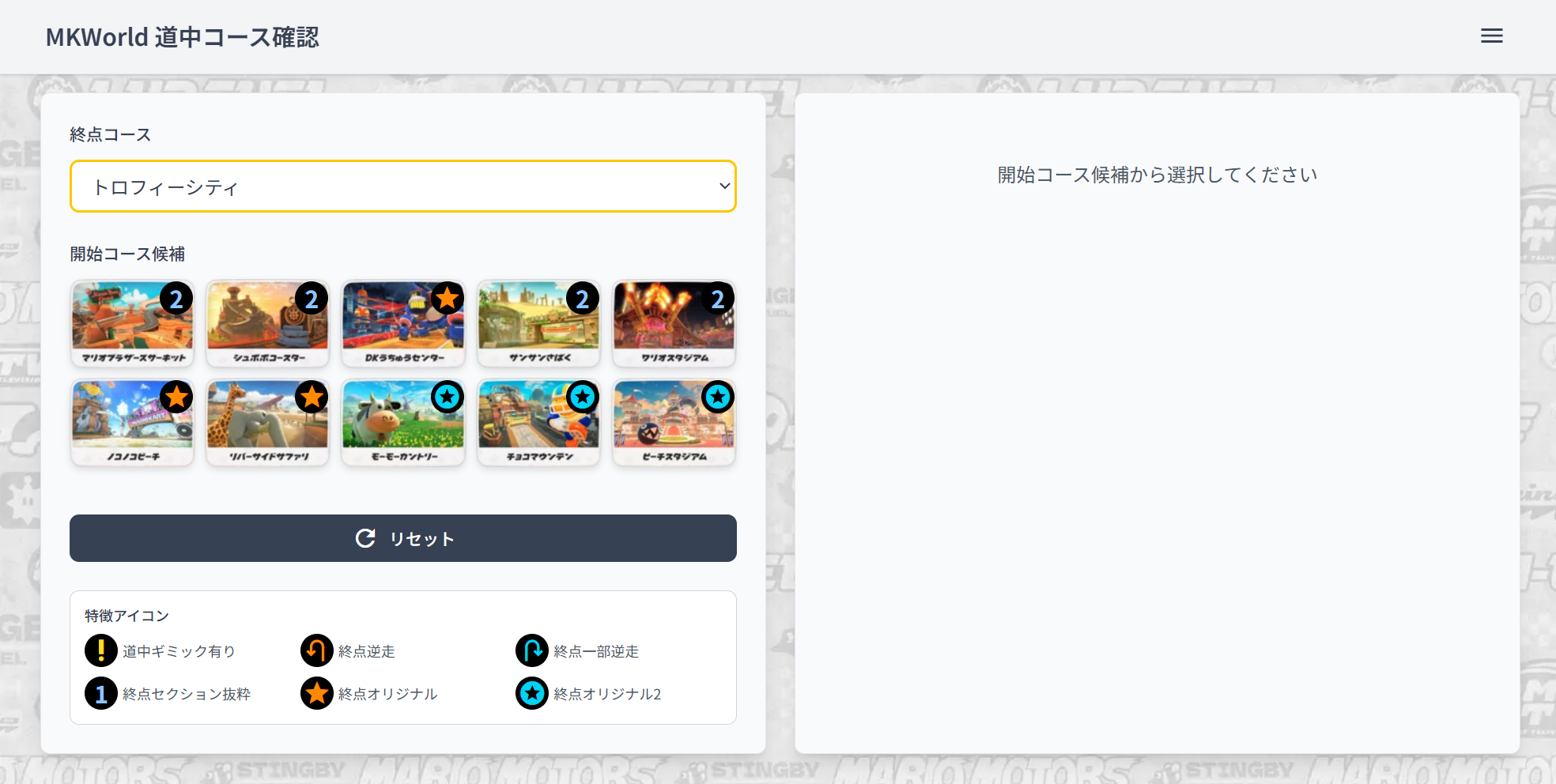
Task: Click the 終点セクション抜粋 number 1 legend icon
Action: [x=101, y=693]
